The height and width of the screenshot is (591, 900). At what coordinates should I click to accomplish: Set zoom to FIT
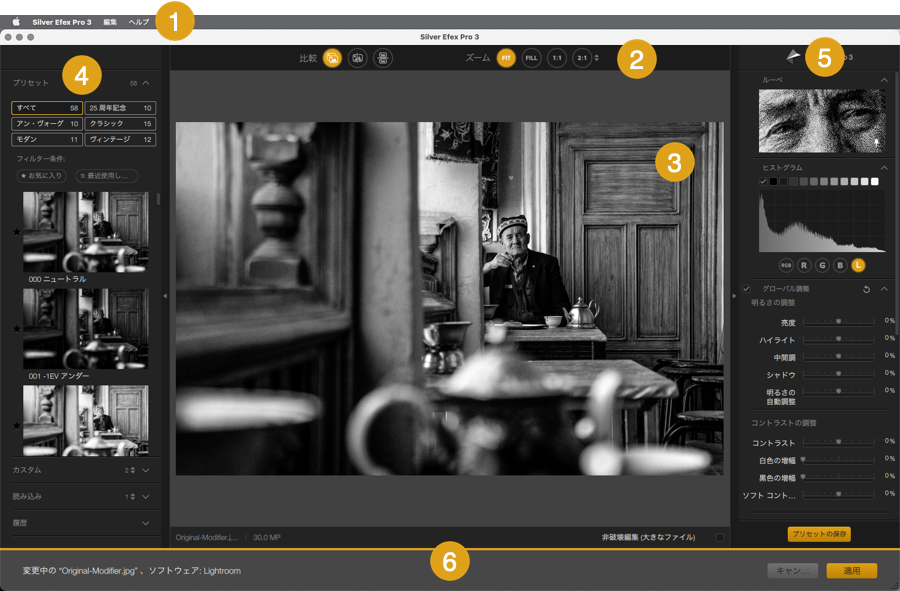tap(506, 58)
